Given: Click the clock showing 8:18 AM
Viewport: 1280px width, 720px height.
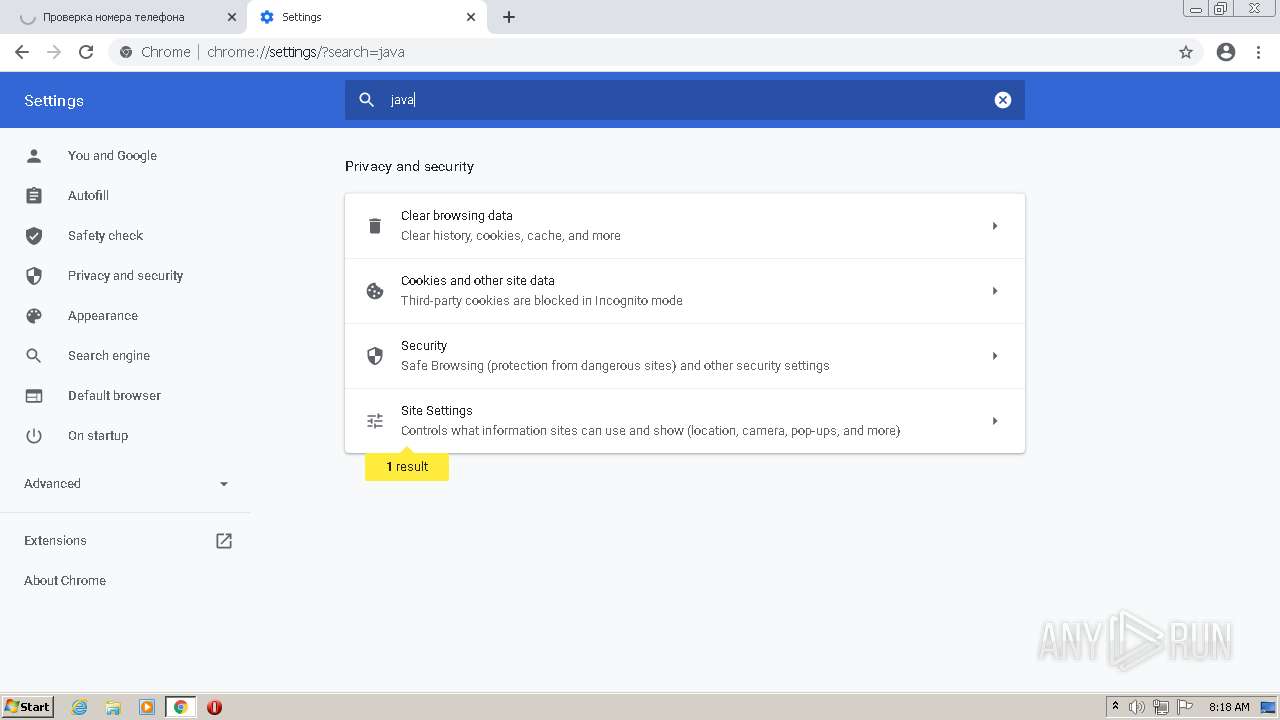Looking at the screenshot, I should click(1229, 707).
